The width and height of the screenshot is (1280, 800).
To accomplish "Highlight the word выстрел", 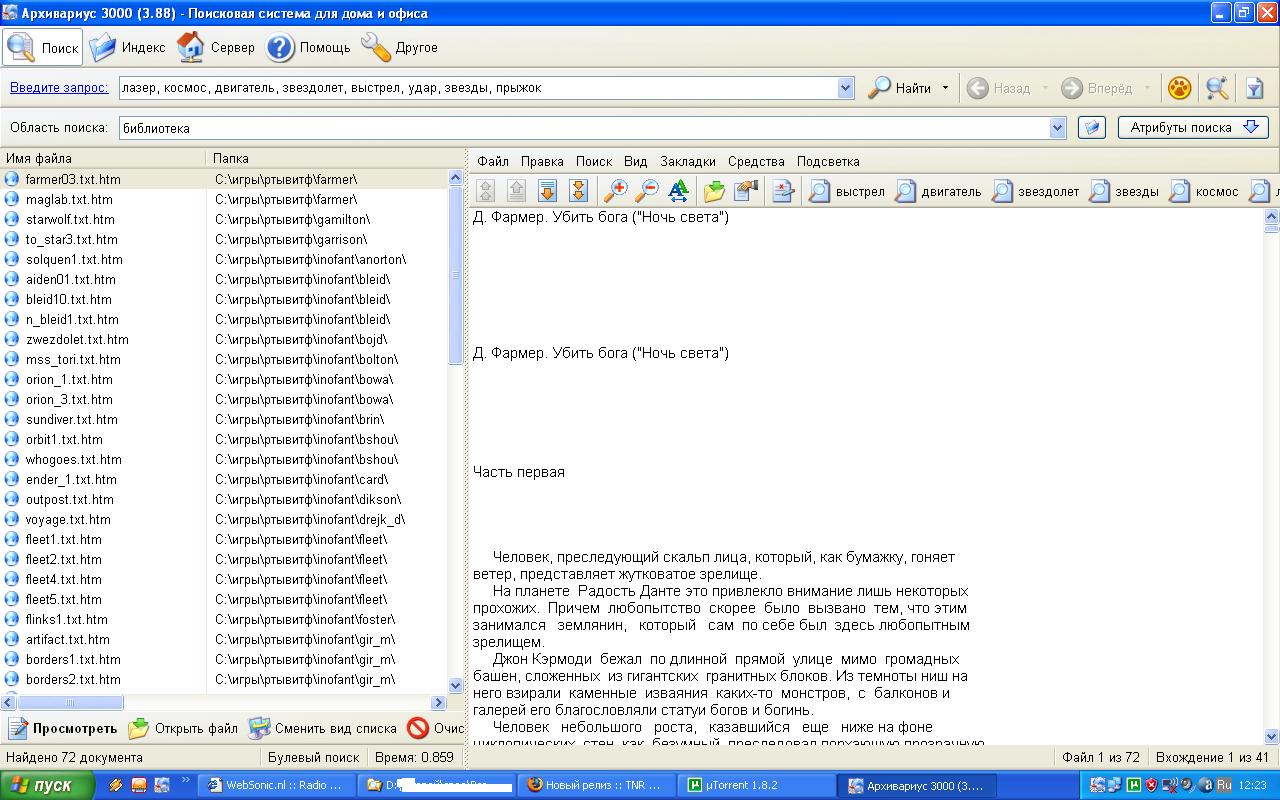I will 847,191.
